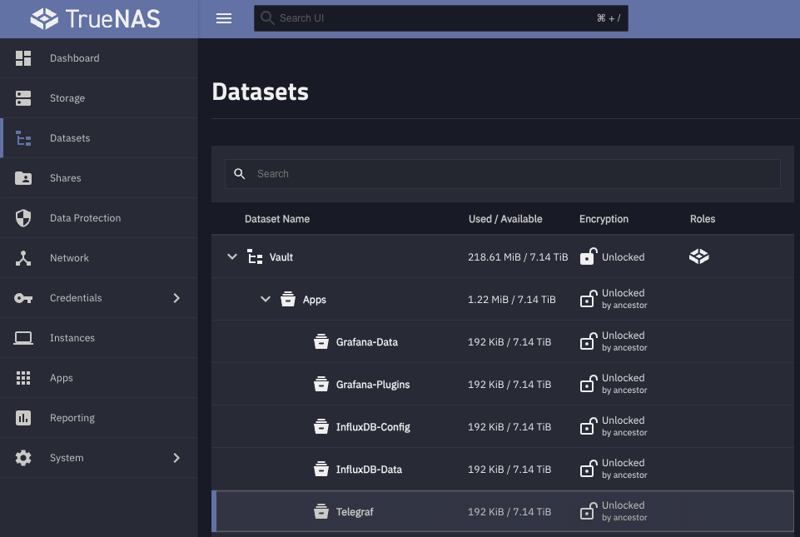Open Instances from the sidebar
800x537 pixels.
[x=99, y=338]
